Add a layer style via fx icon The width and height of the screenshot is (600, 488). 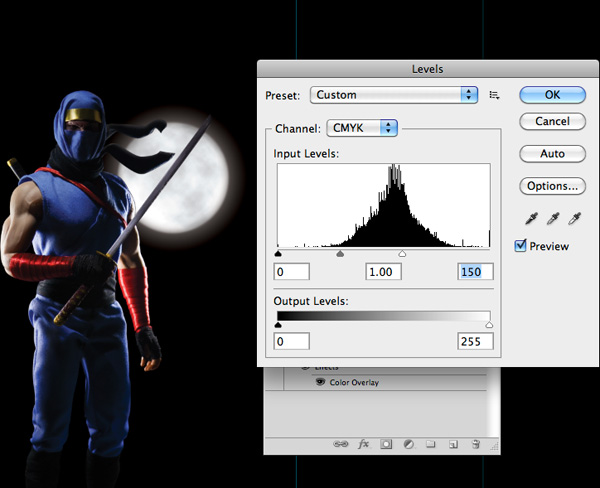pos(363,444)
